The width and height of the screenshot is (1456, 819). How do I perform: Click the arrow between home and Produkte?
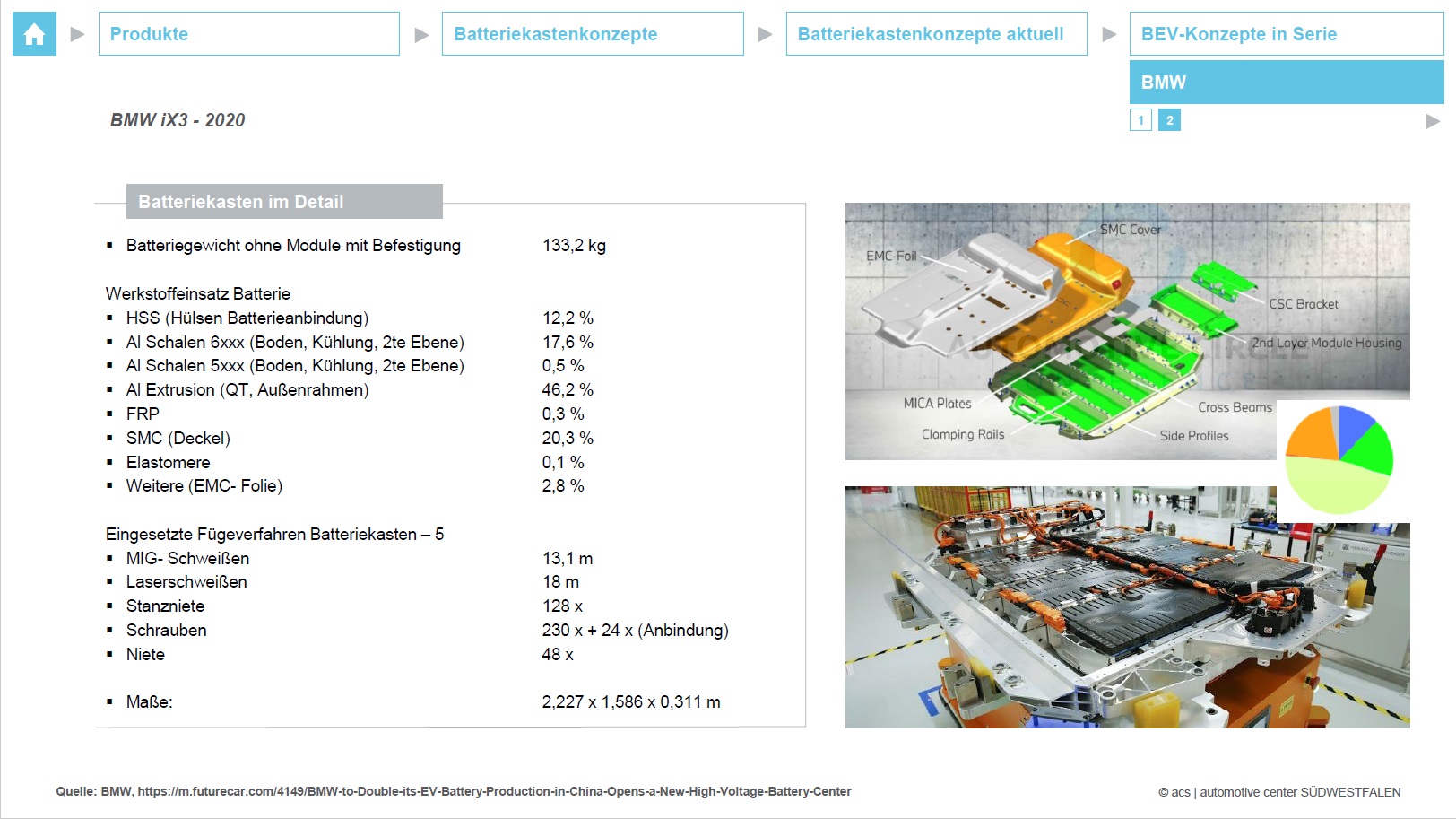pyautogui.click(x=77, y=35)
